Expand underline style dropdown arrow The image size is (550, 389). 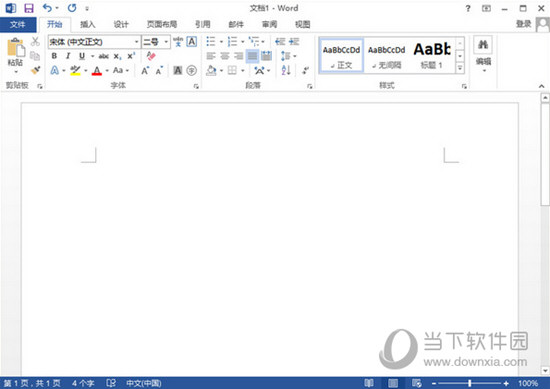pos(92,56)
